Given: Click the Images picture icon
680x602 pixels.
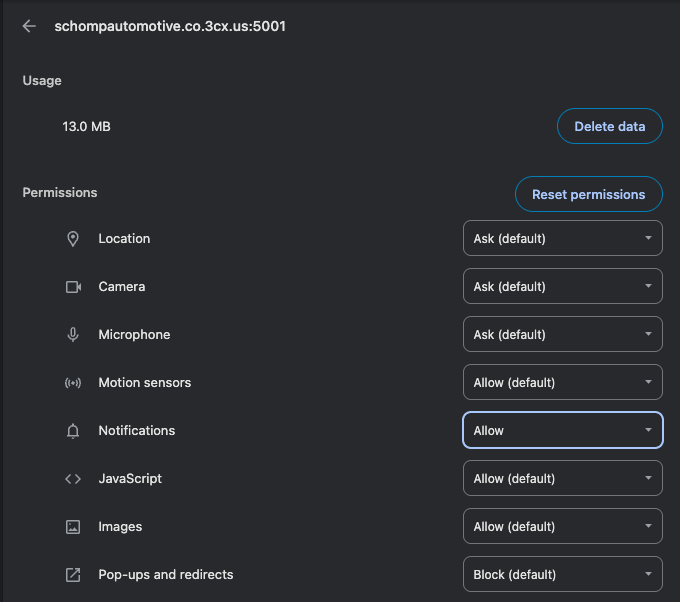Looking at the screenshot, I should coord(73,527).
